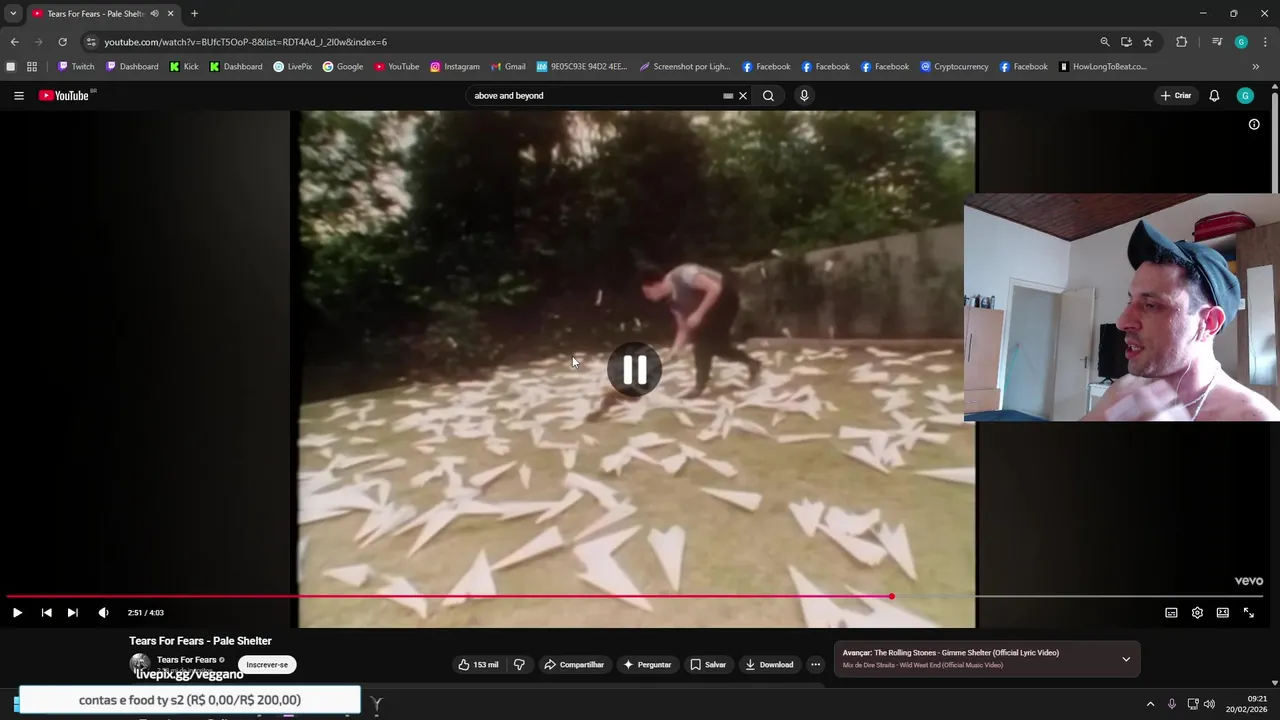Viewport: 1280px width, 720px height.
Task: Open the Perguntar assistant button
Action: click(x=647, y=665)
